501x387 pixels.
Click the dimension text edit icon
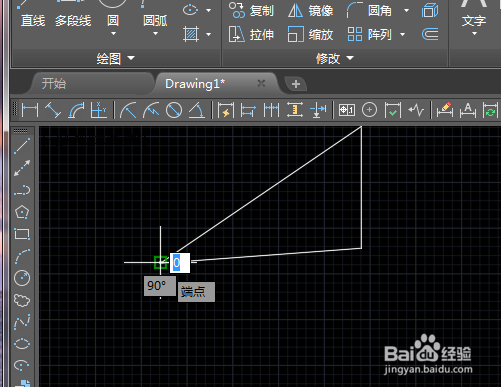tap(468, 110)
